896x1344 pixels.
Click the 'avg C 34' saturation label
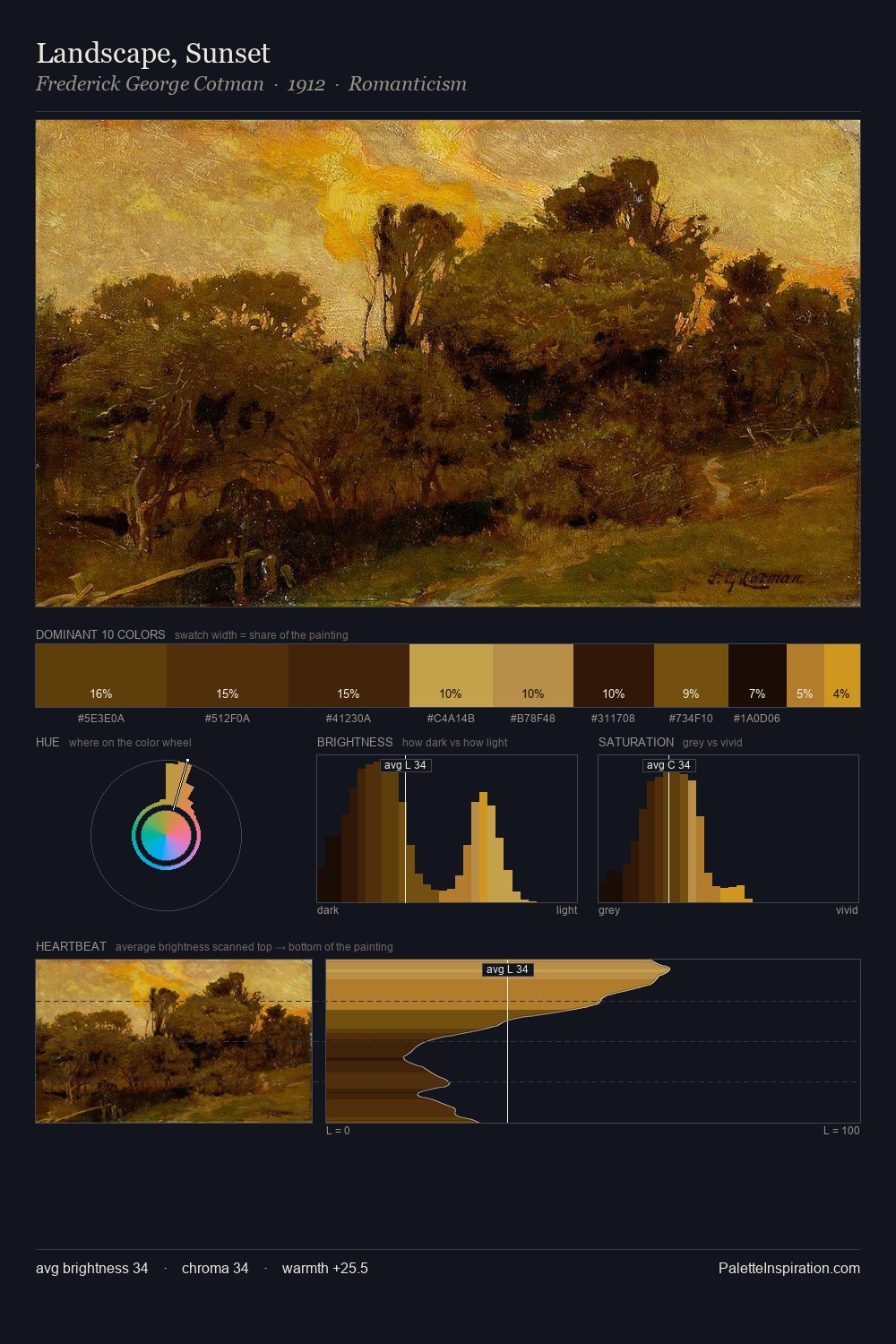[669, 765]
